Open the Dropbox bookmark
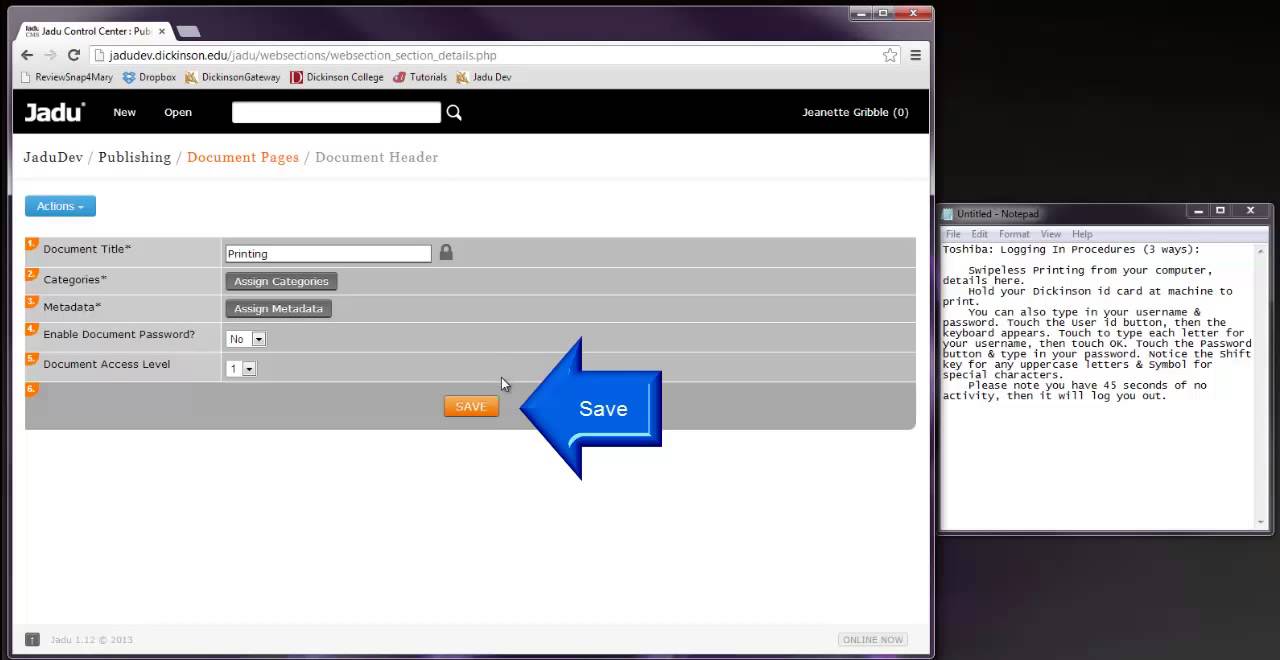The width and height of the screenshot is (1280, 660). tap(149, 77)
